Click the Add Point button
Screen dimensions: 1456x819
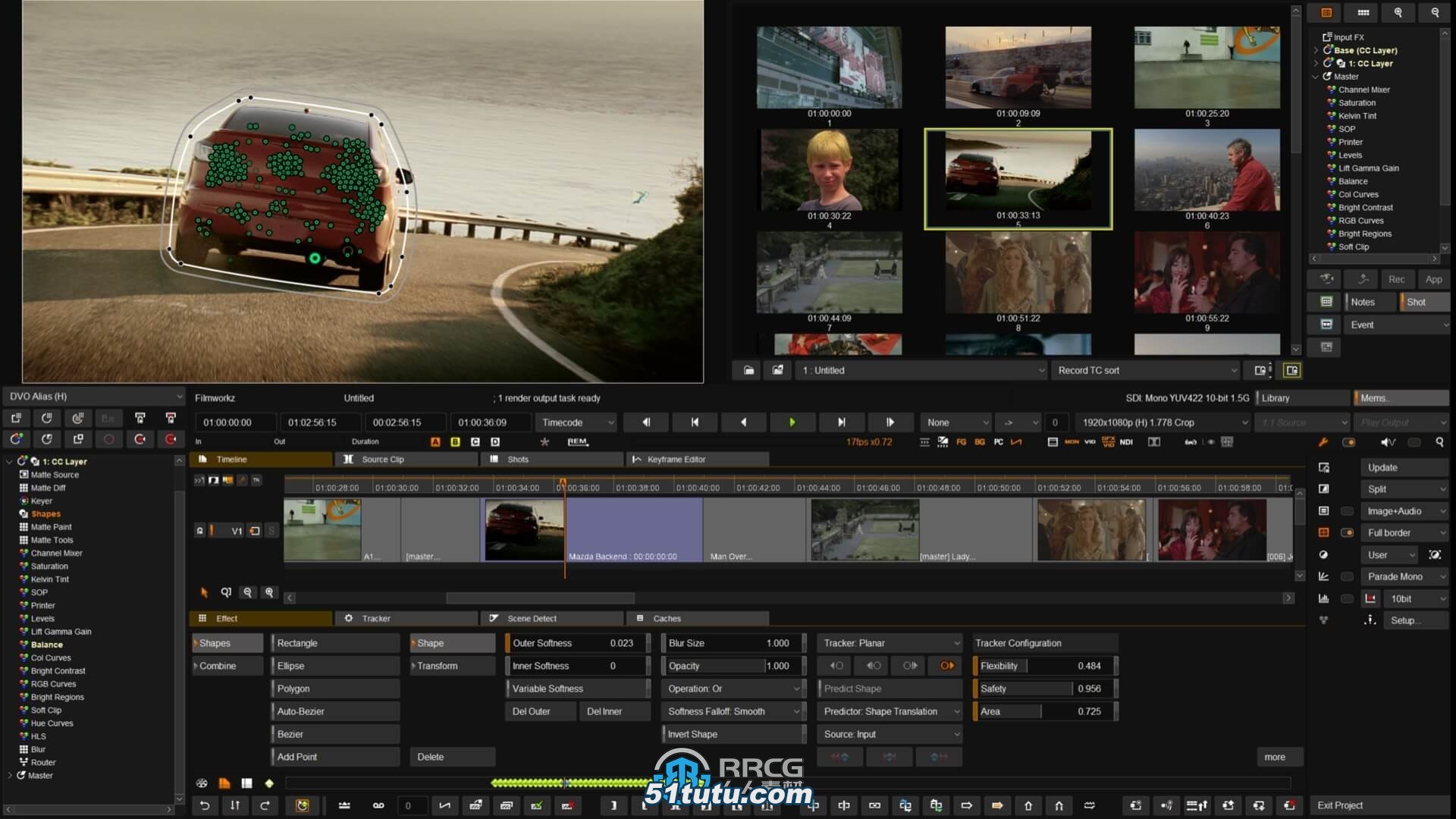point(335,757)
